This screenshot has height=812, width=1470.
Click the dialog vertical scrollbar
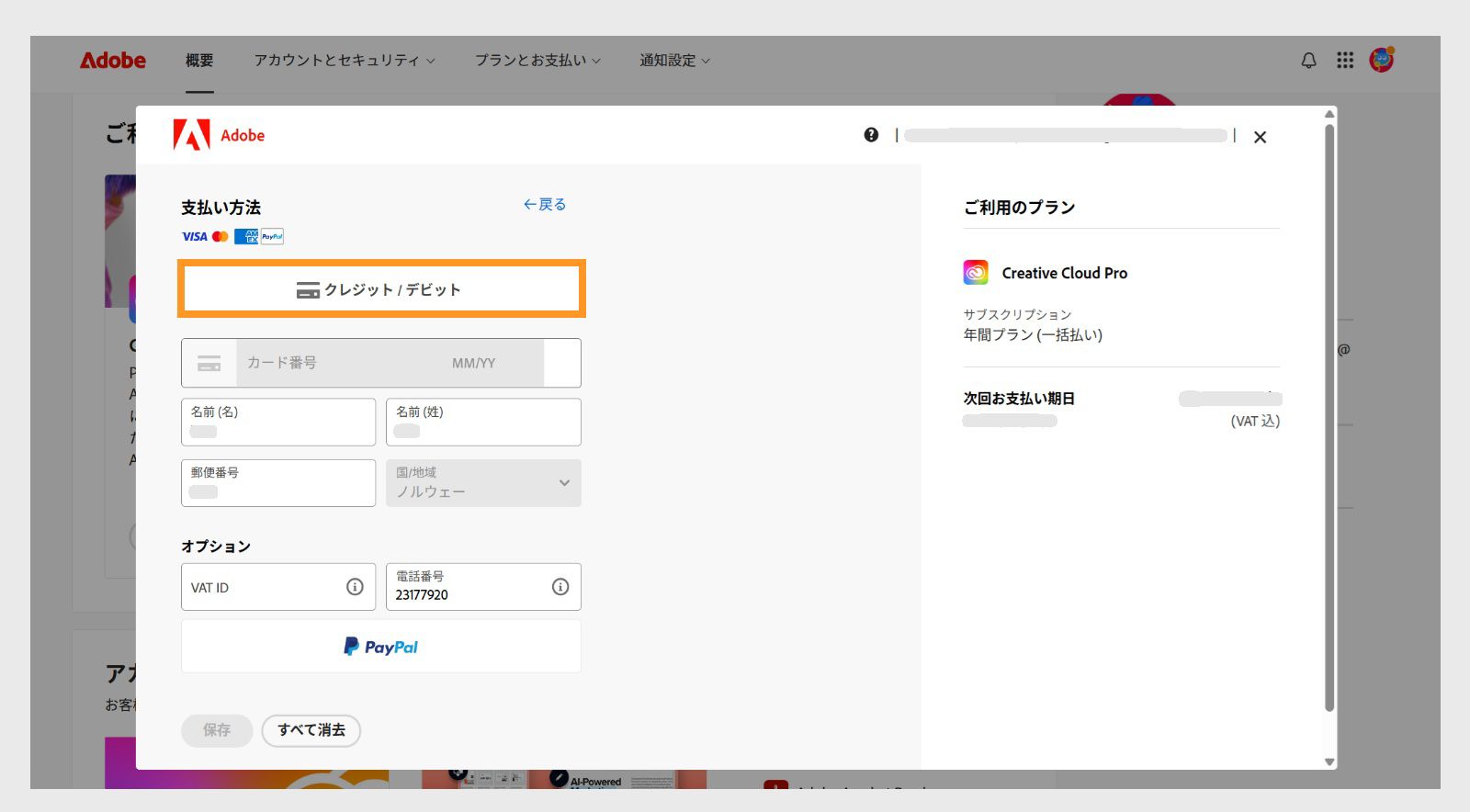tap(1329, 418)
